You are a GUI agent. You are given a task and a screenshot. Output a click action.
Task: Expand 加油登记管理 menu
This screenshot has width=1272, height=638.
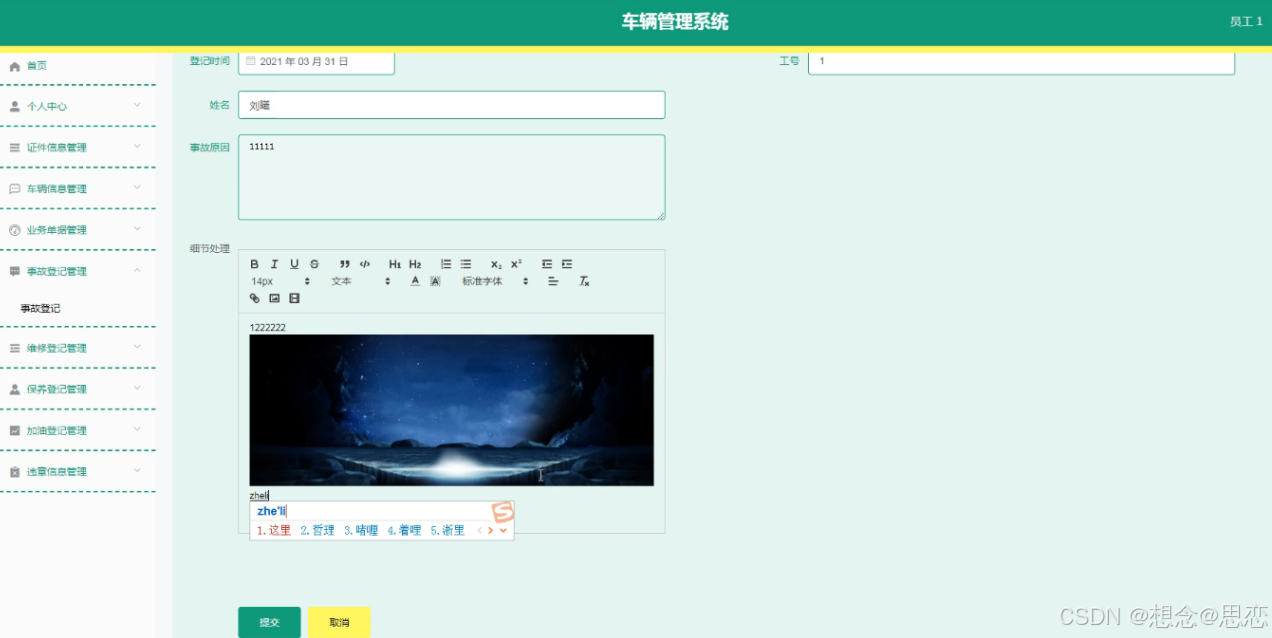click(78, 430)
